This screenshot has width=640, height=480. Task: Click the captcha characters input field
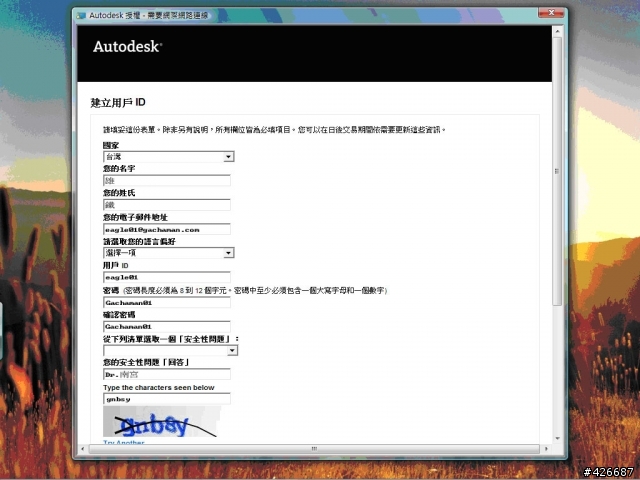167,399
